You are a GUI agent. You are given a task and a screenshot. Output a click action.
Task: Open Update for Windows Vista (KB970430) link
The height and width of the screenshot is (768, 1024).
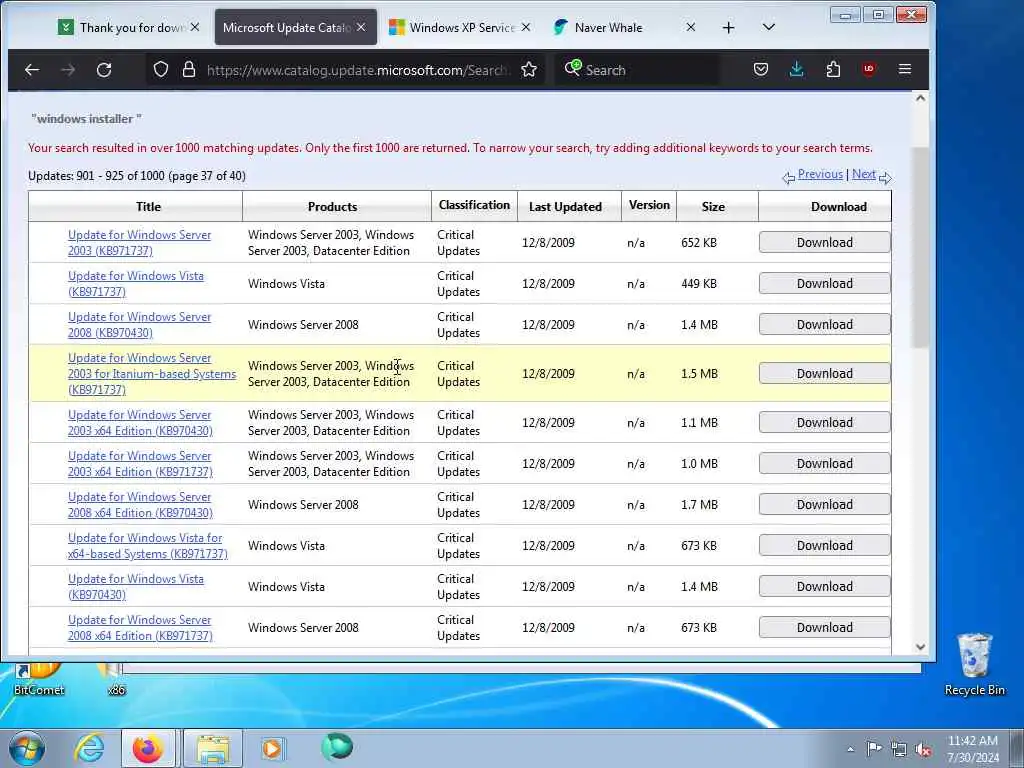pyautogui.click(x=136, y=586)
